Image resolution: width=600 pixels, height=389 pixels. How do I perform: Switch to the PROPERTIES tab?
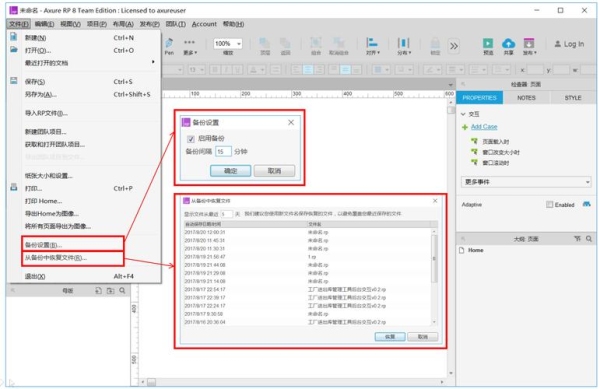[x=479, y=98]
